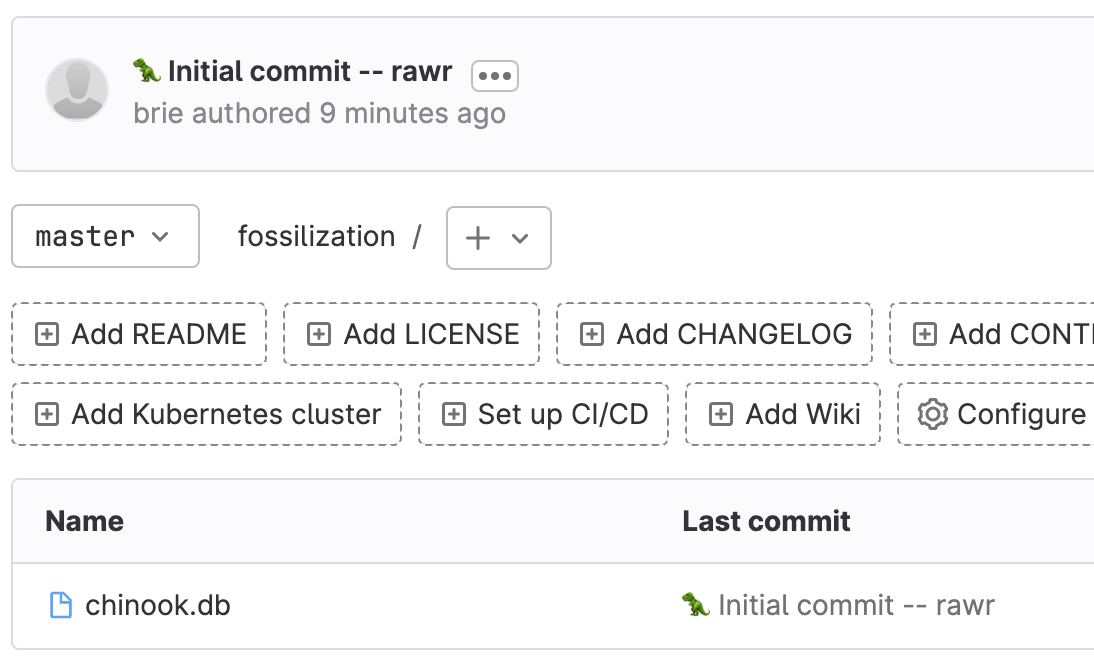Click the Add README button

(x=139, y=334)
